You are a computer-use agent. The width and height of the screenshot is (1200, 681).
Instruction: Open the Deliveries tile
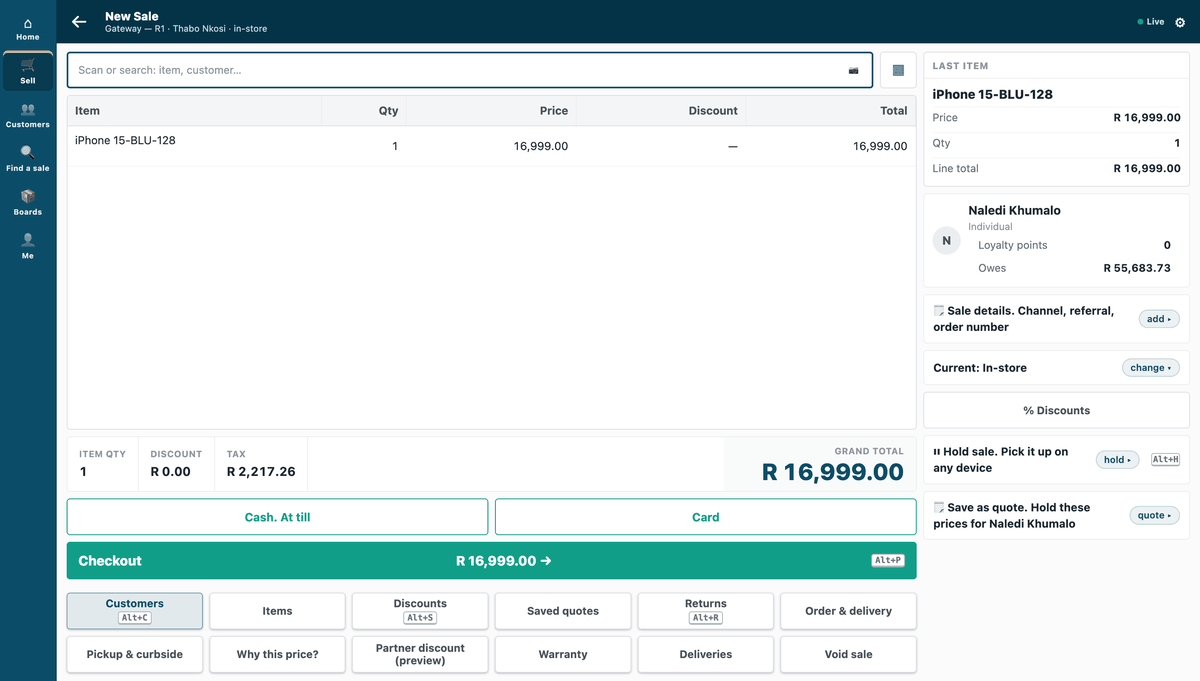(706, 654)
